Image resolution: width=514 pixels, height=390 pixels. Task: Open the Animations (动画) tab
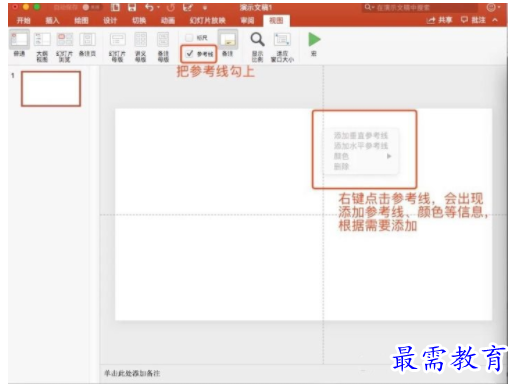pyautogui.click(x=168, y=21)
